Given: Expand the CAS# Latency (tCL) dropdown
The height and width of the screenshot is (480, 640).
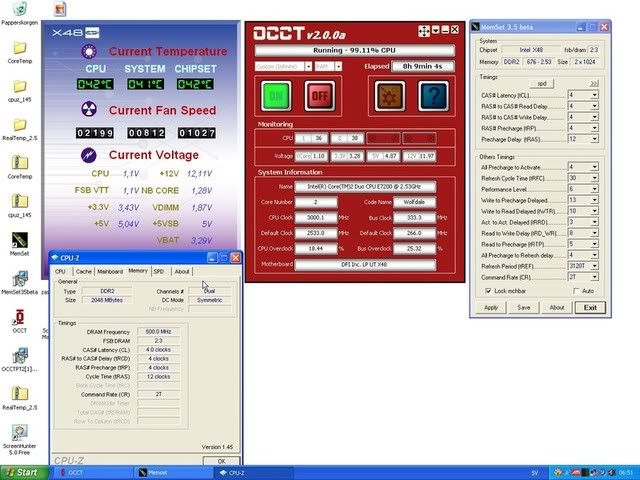Looking at the screenshot, I should pyautogui.click(x=595, y=95).
